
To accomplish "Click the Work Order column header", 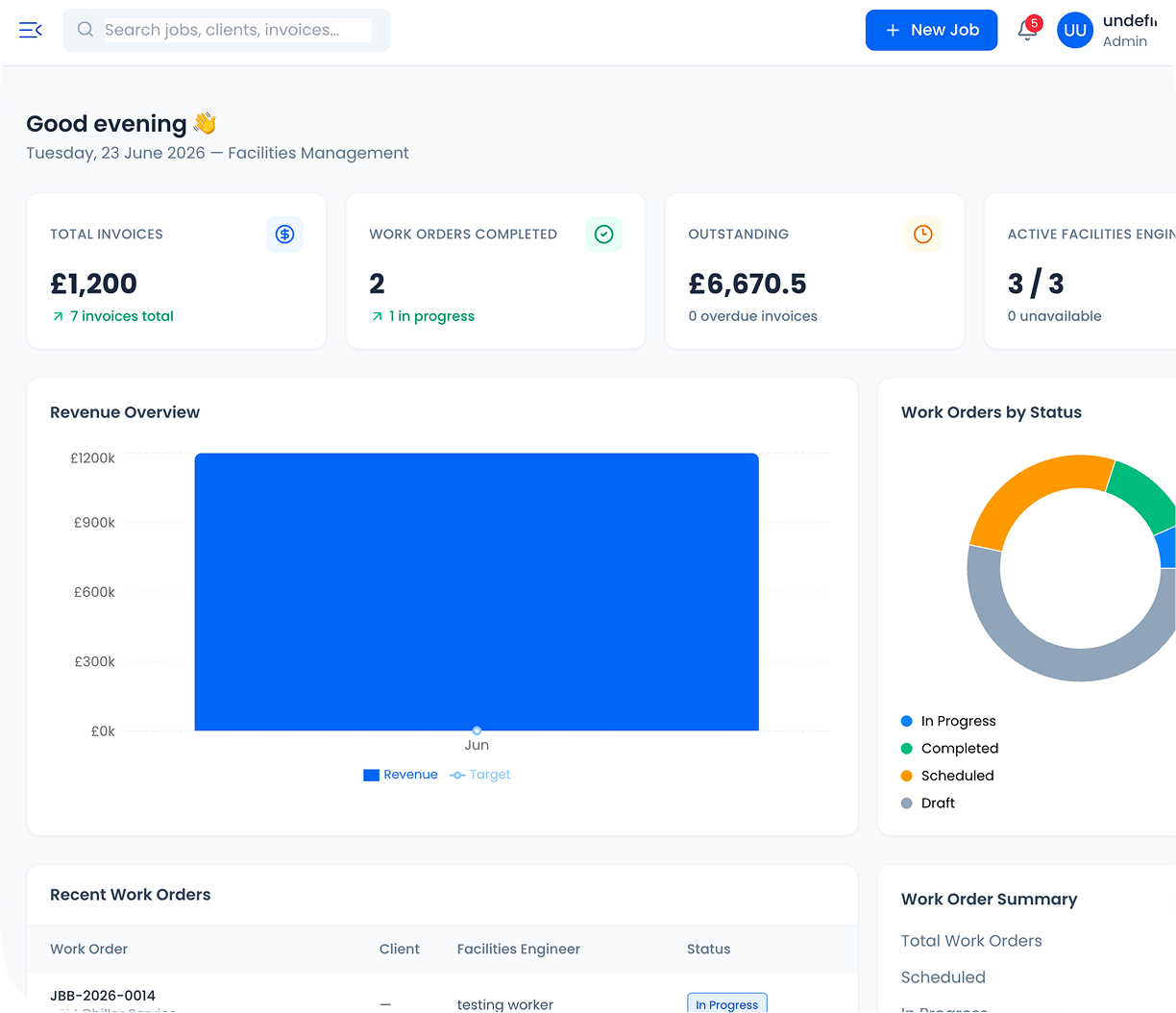I will (x=88, y=949).
